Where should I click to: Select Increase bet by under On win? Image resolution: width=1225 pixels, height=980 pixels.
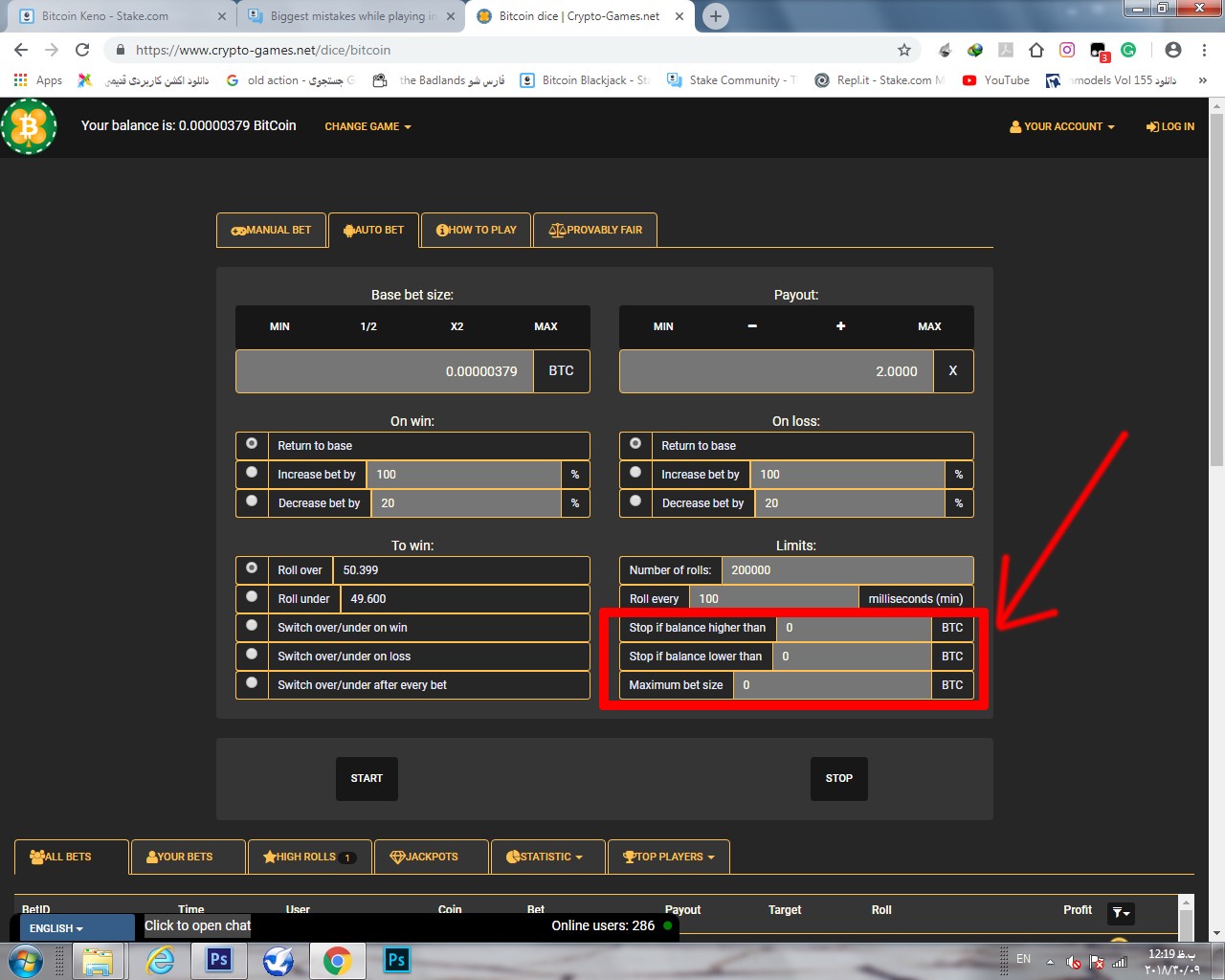(x=252, y=472)
